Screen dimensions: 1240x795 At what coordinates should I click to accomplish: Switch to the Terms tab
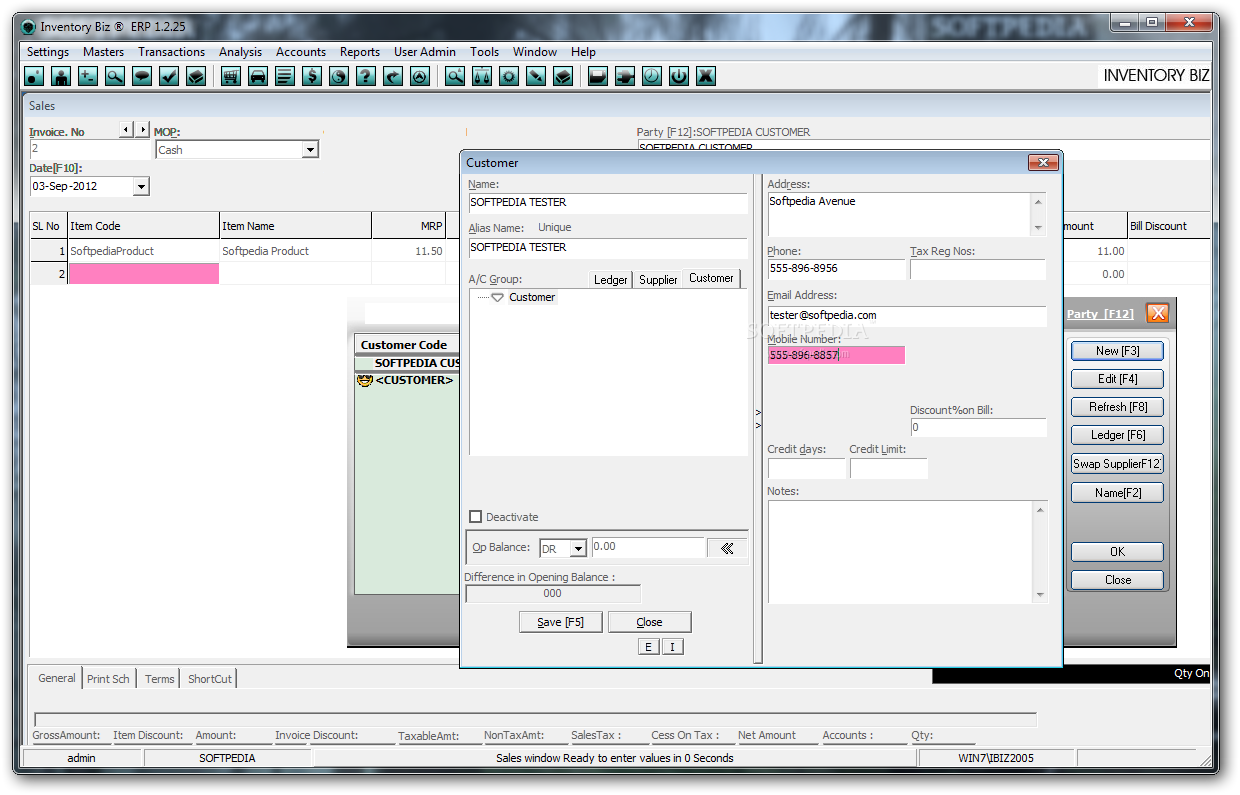[160, 679]
